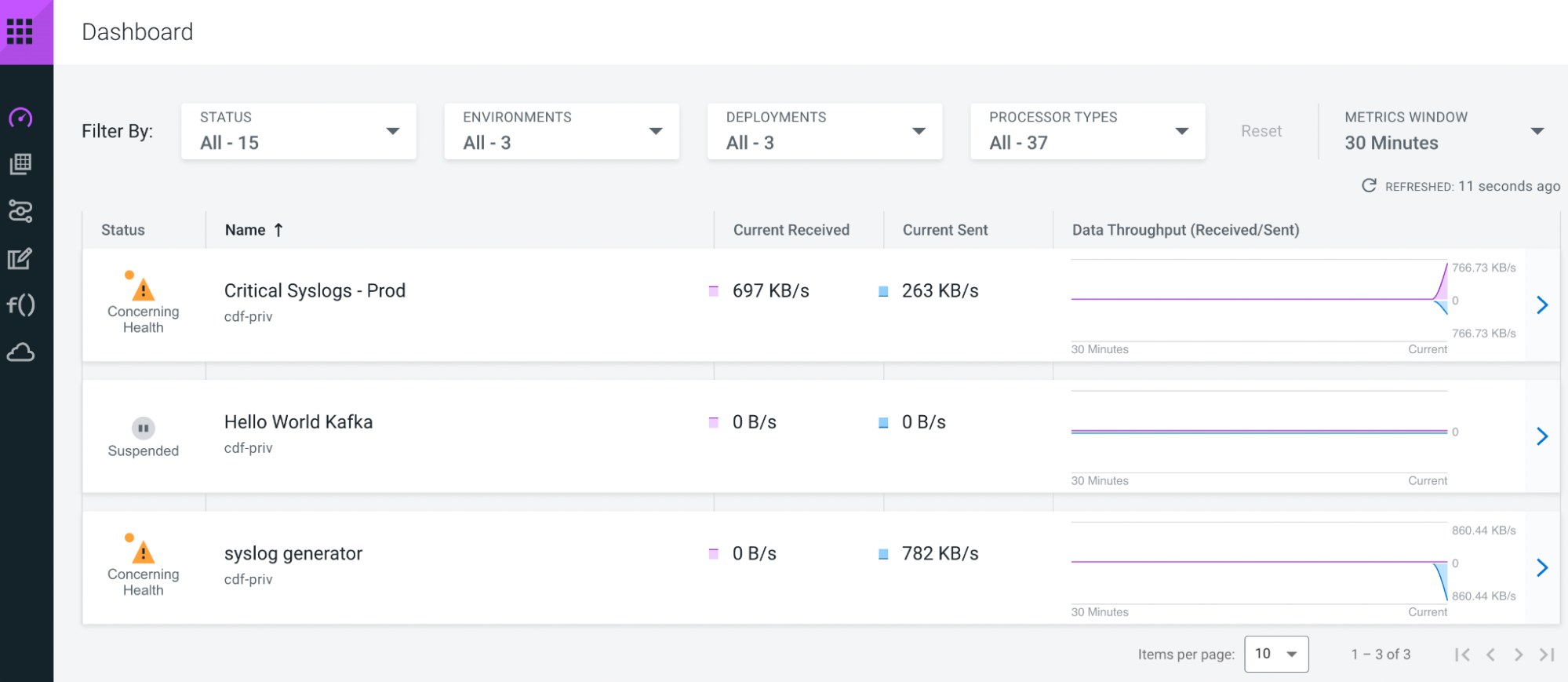The height and width of the screenshot is (682, 1568).
Task: Click the Current Received column header
Action: point(791,230)
